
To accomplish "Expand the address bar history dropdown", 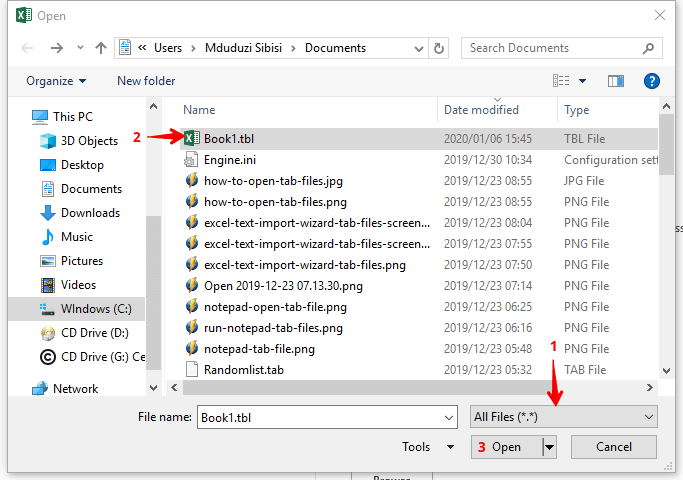I will 419,48.
